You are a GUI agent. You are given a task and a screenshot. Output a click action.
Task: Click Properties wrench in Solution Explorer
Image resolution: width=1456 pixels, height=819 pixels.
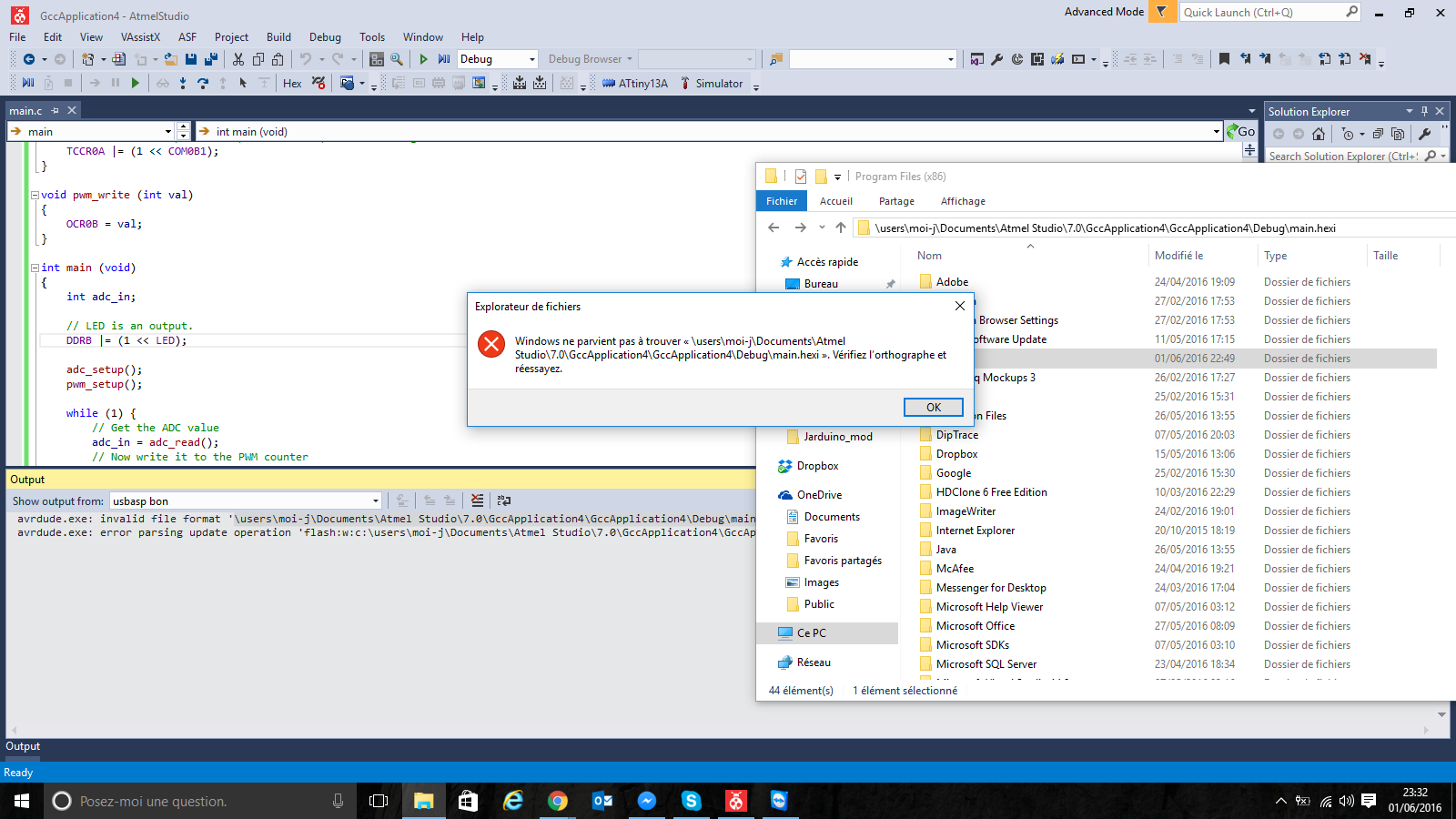pos(1425,134)
